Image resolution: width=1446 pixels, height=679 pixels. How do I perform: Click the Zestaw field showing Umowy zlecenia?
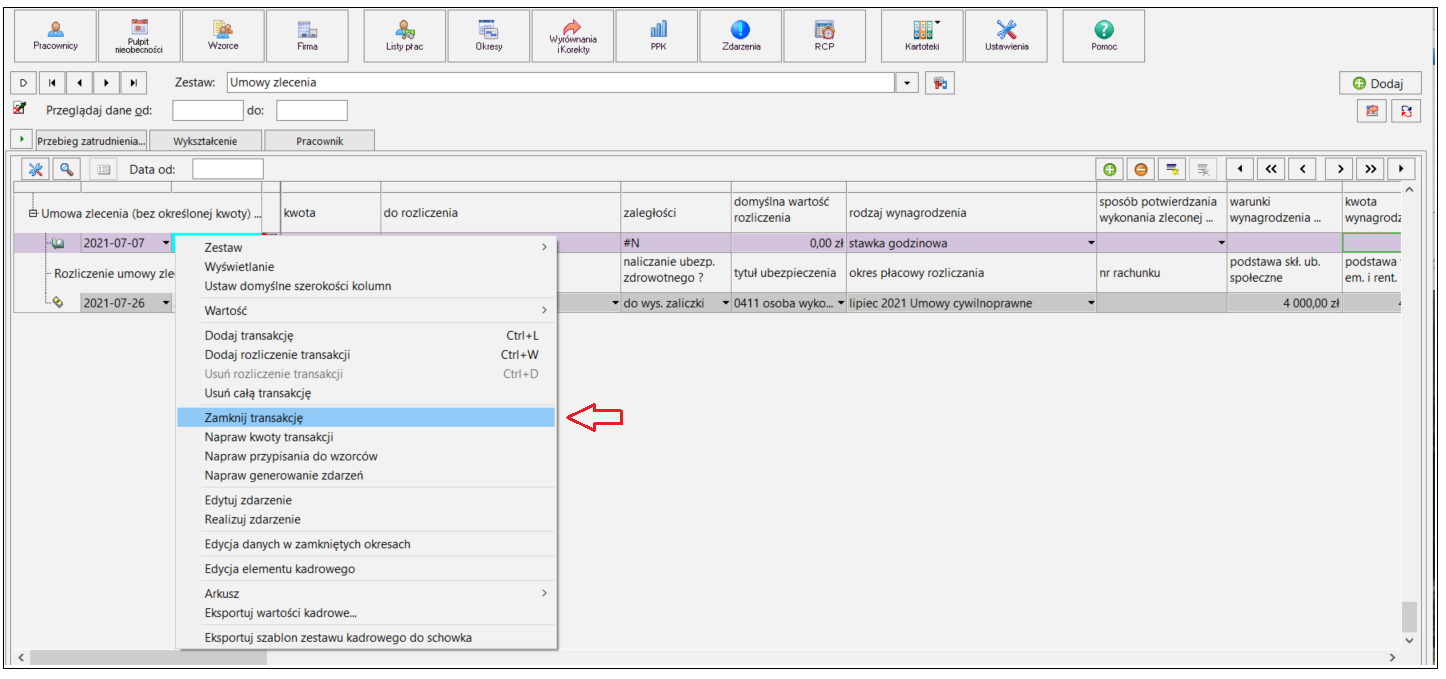560,83
